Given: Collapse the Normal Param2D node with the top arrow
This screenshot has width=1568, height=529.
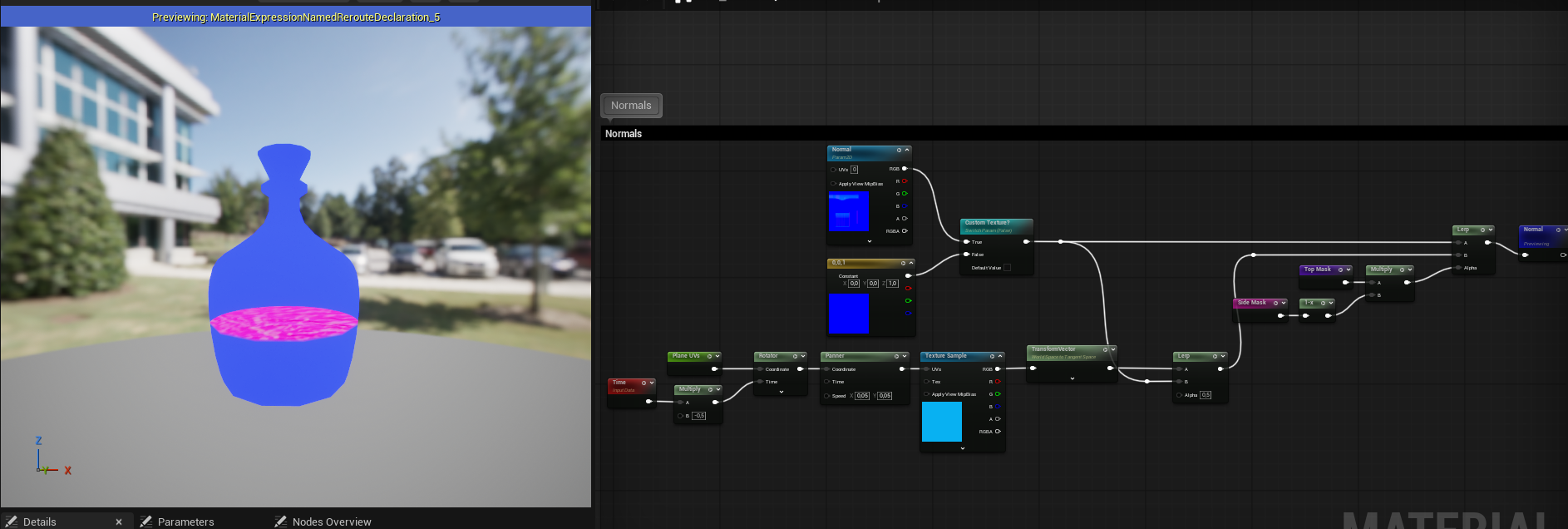Looking at the screenshot, I should pyautogui.click(x=907, y=150).
